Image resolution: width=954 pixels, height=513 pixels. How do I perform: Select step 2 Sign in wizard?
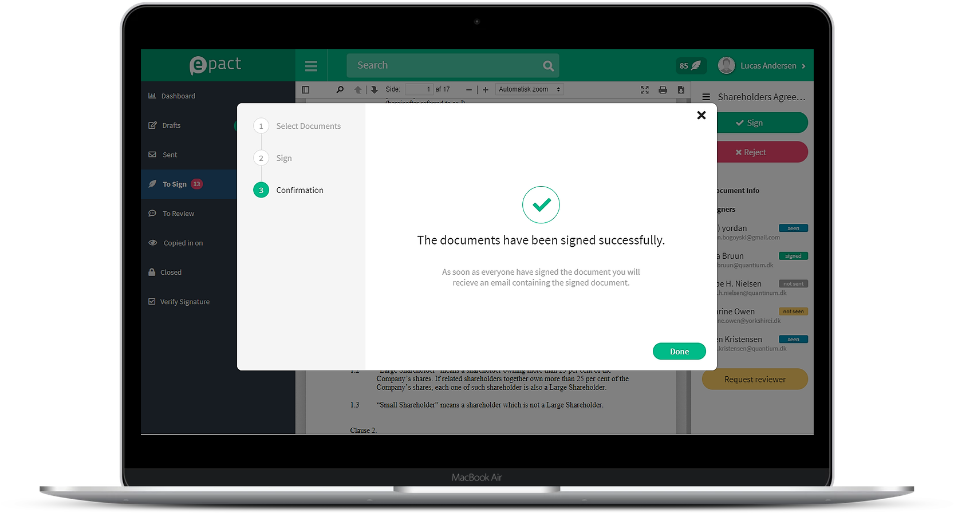[273, 158]
